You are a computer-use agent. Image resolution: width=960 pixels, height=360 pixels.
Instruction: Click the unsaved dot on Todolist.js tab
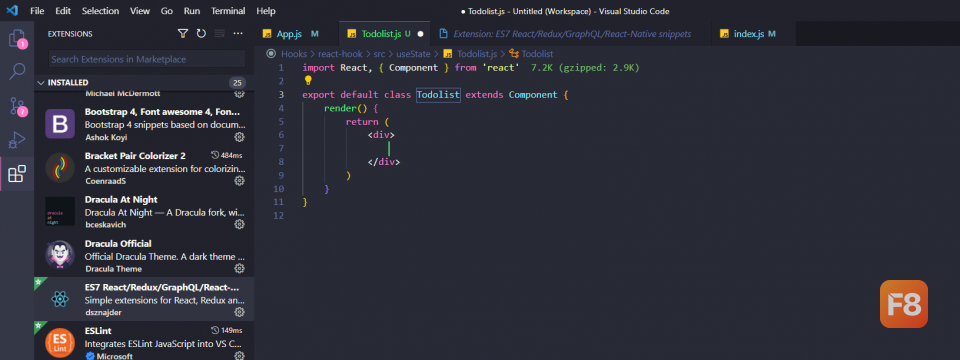tap(421, 34)
